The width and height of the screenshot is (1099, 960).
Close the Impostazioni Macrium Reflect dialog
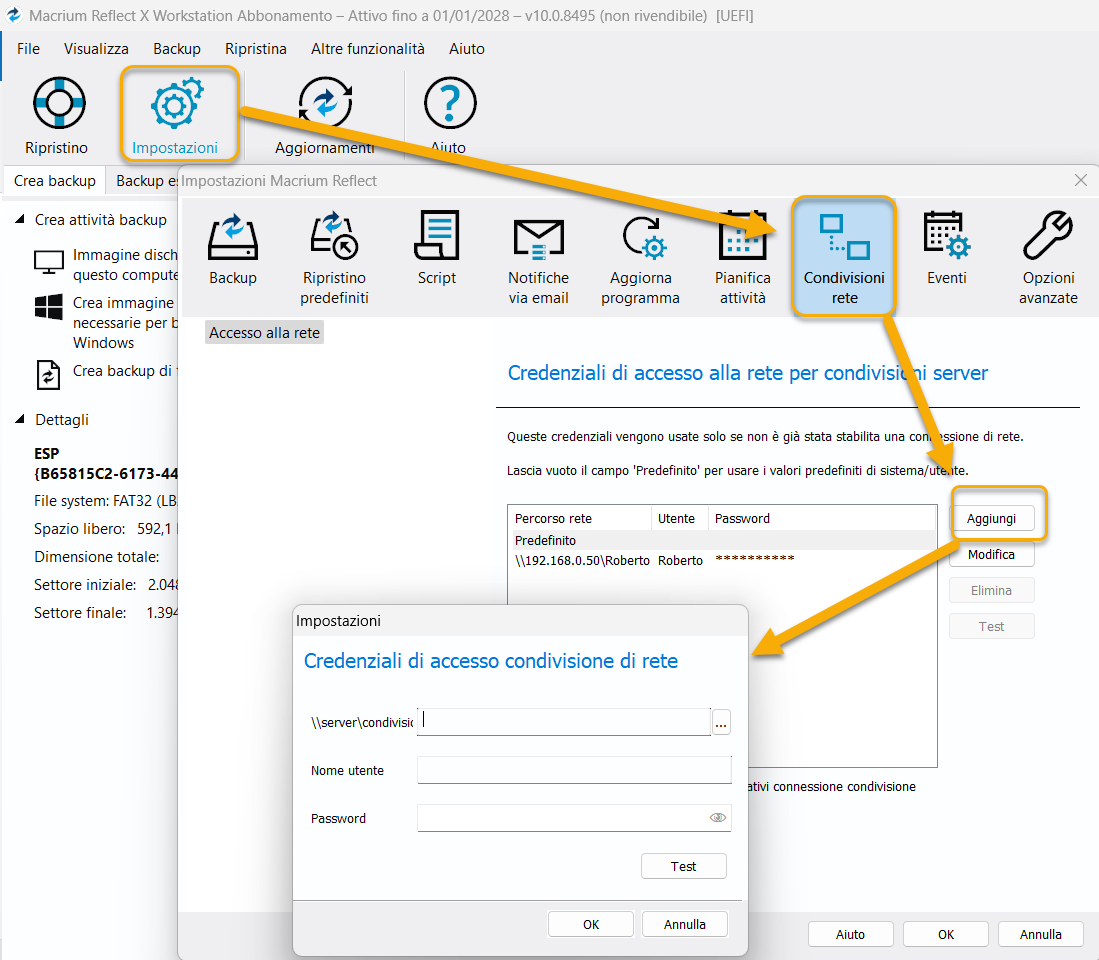pyautogui.click(x=1081, y=180)
